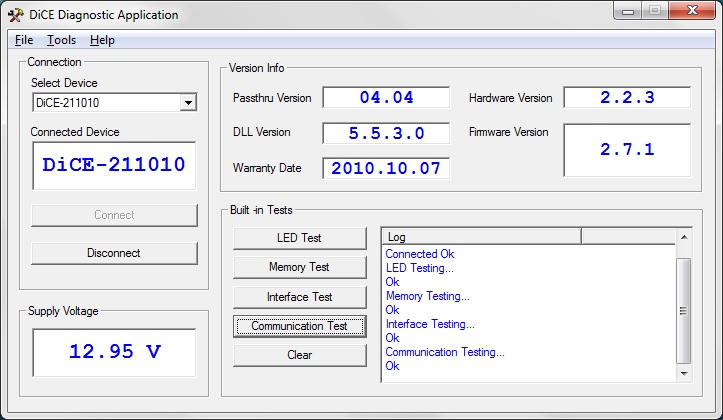Clear the test log
Image resolution: width=723 pixels, height=420 pixels.
(299, 355)
